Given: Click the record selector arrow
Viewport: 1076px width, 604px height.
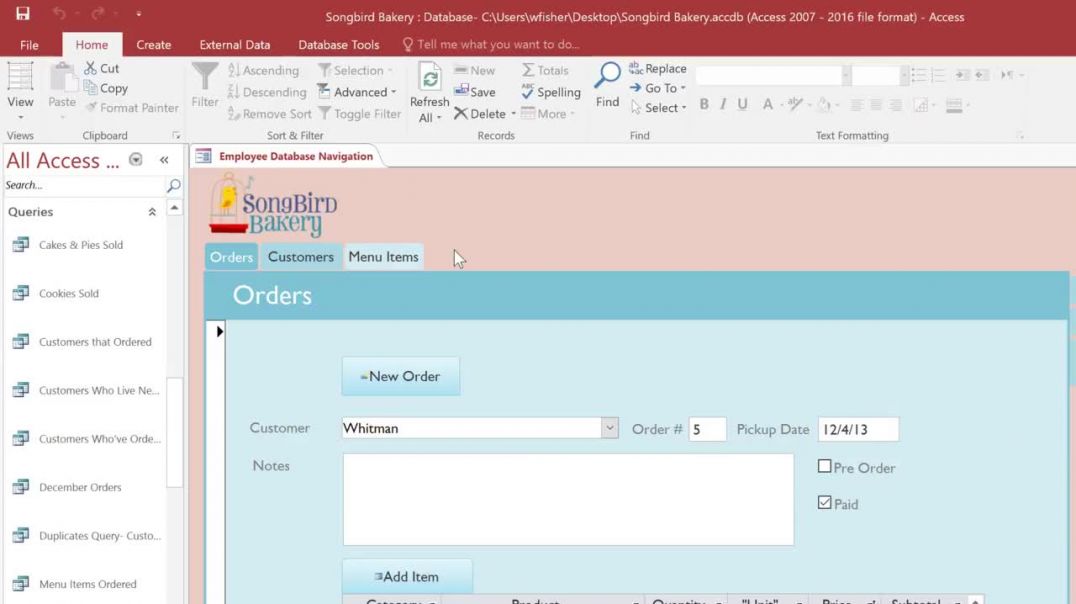Looking at the screenshot, I should pyautogui.click(x=220, y=332).
